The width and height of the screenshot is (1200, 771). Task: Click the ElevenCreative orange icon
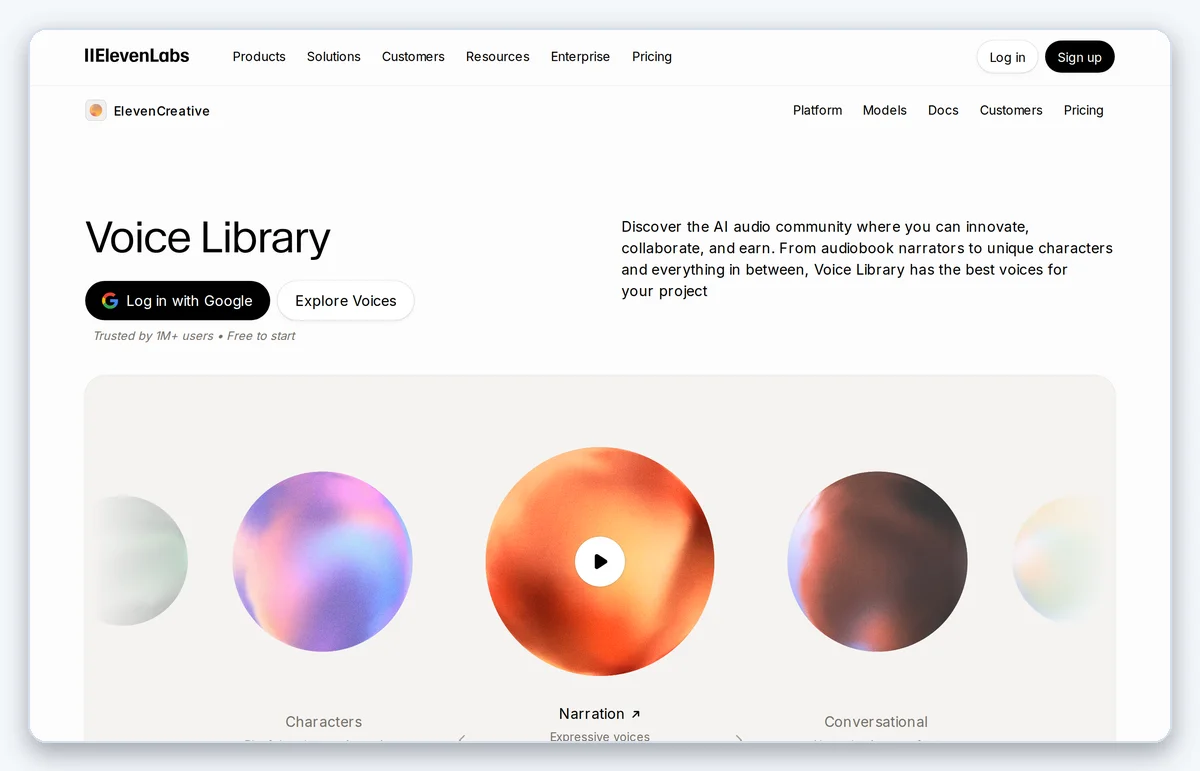point(96,111)
